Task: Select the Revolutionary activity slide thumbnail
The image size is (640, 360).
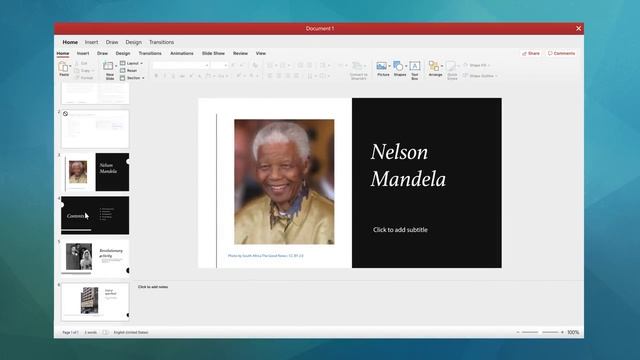Action: coord(95,258)
